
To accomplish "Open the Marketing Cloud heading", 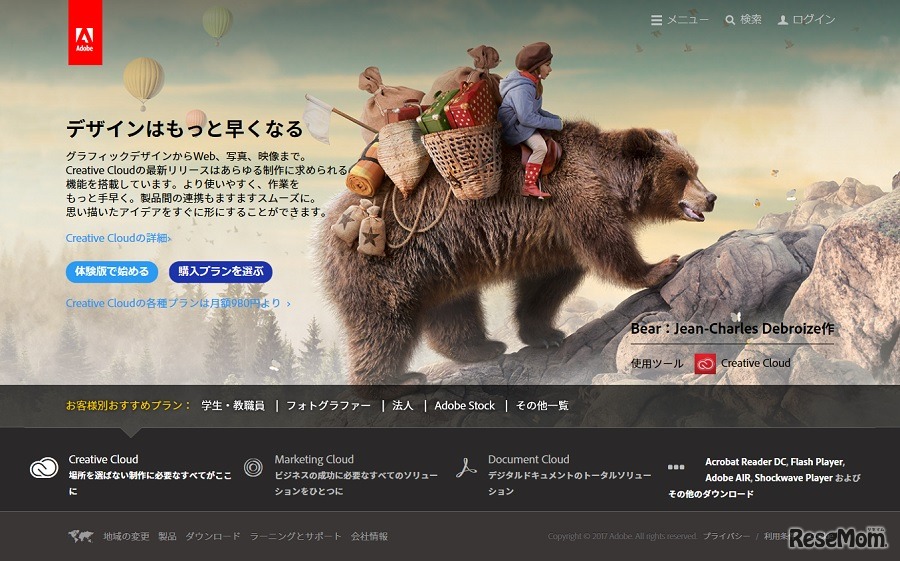I will click(x=314, y=459).
